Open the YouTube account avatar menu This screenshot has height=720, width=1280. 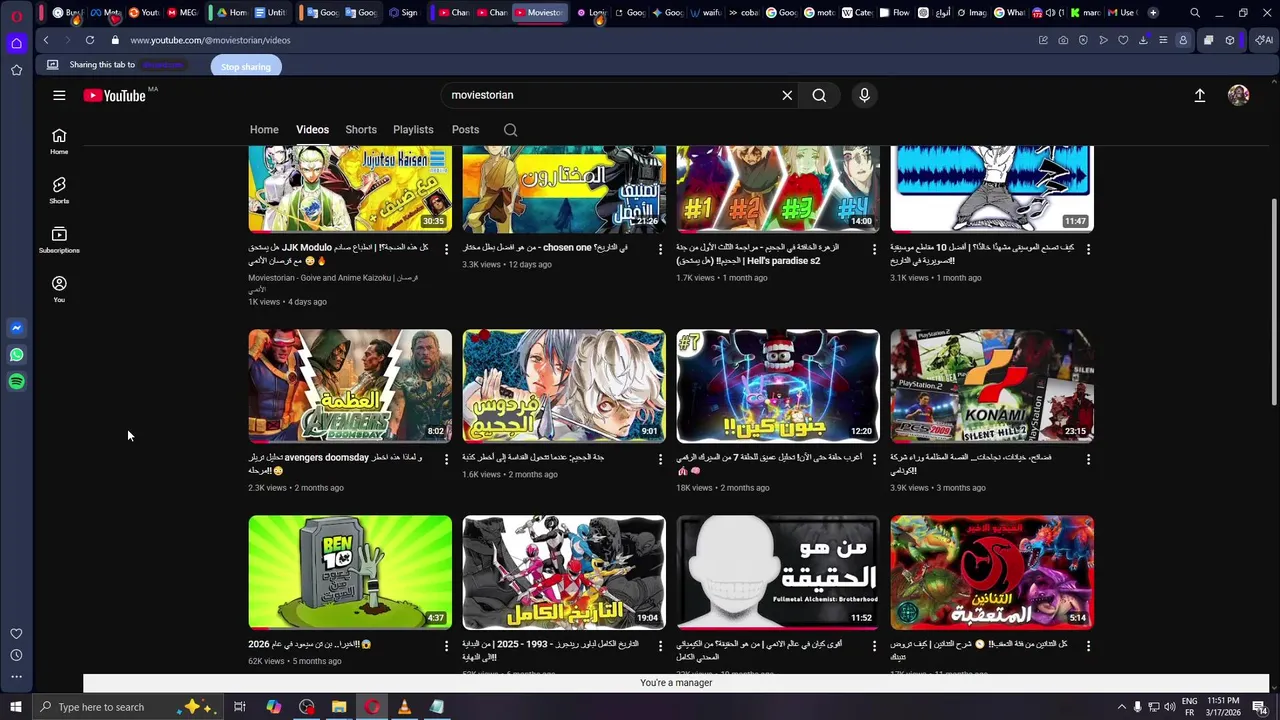1238,95
